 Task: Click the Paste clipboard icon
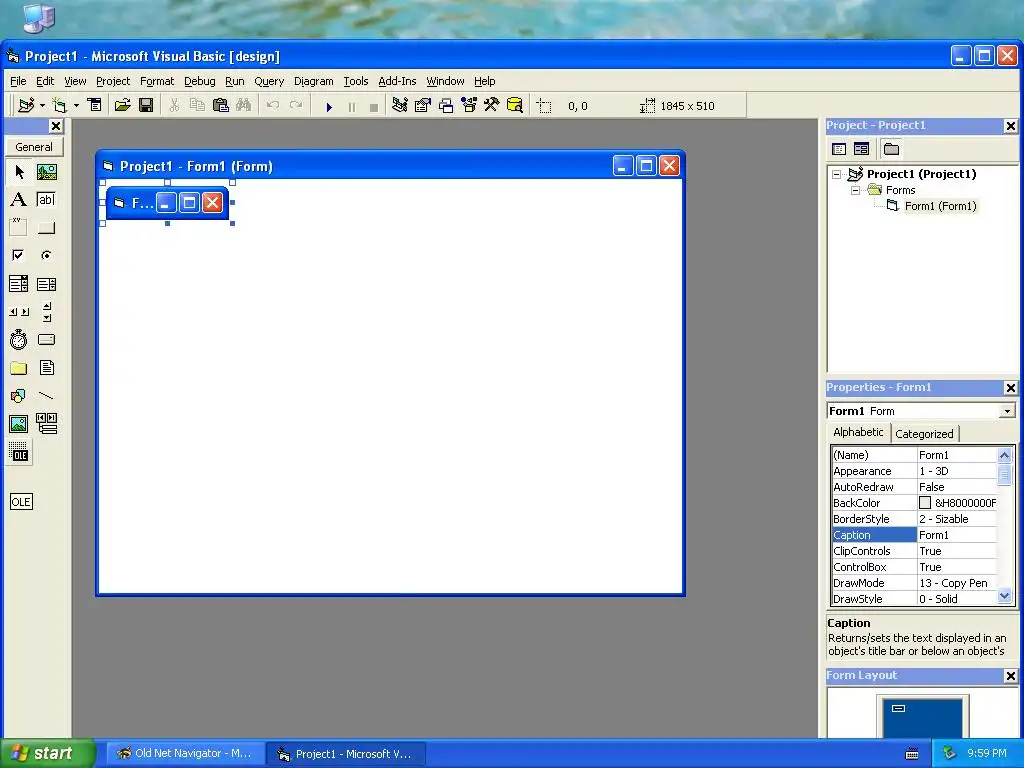point(221,105)
